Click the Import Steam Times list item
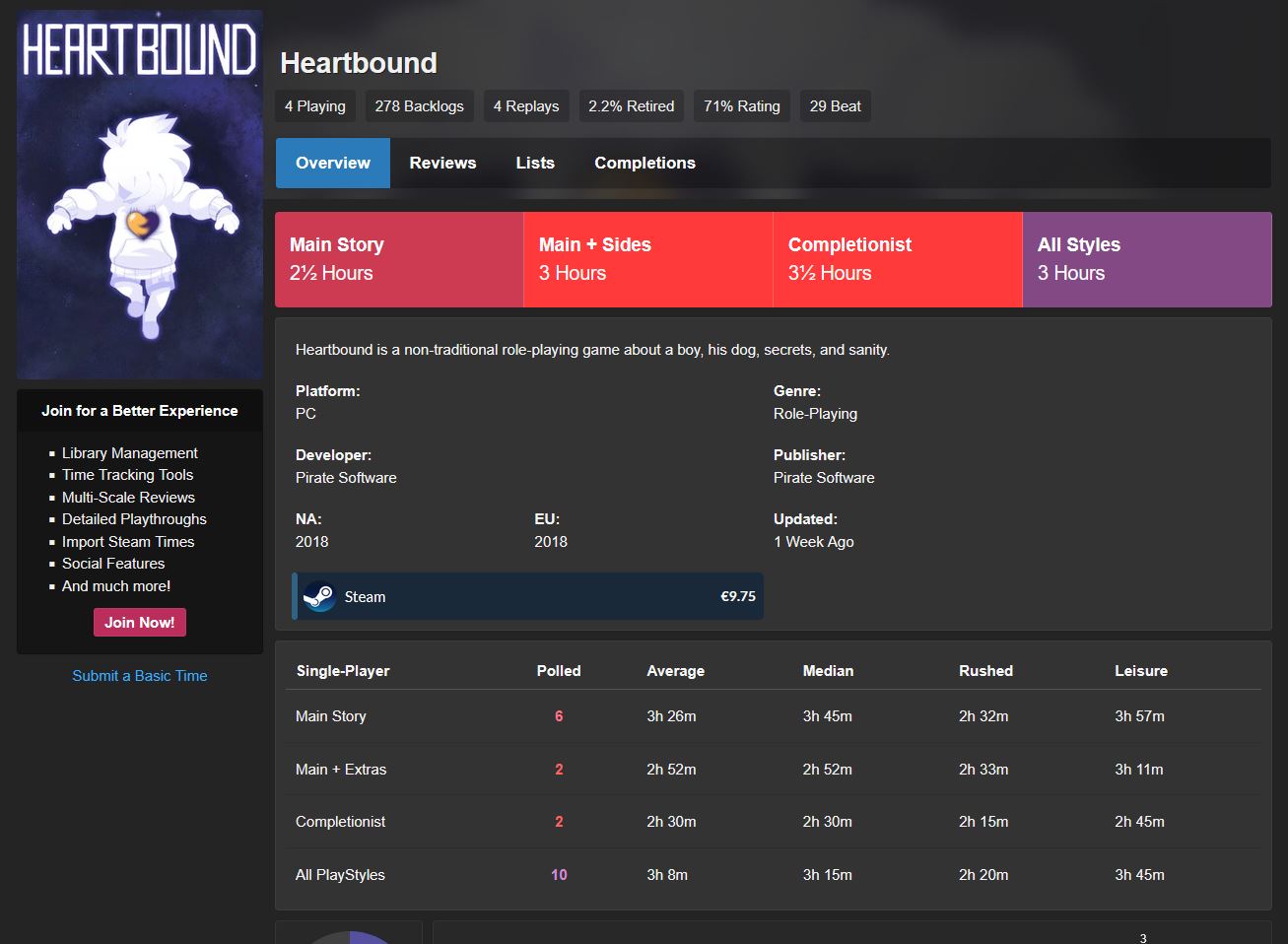Image resolution: width=1288 pixels, height=944 pixels. tap(128, 542)
